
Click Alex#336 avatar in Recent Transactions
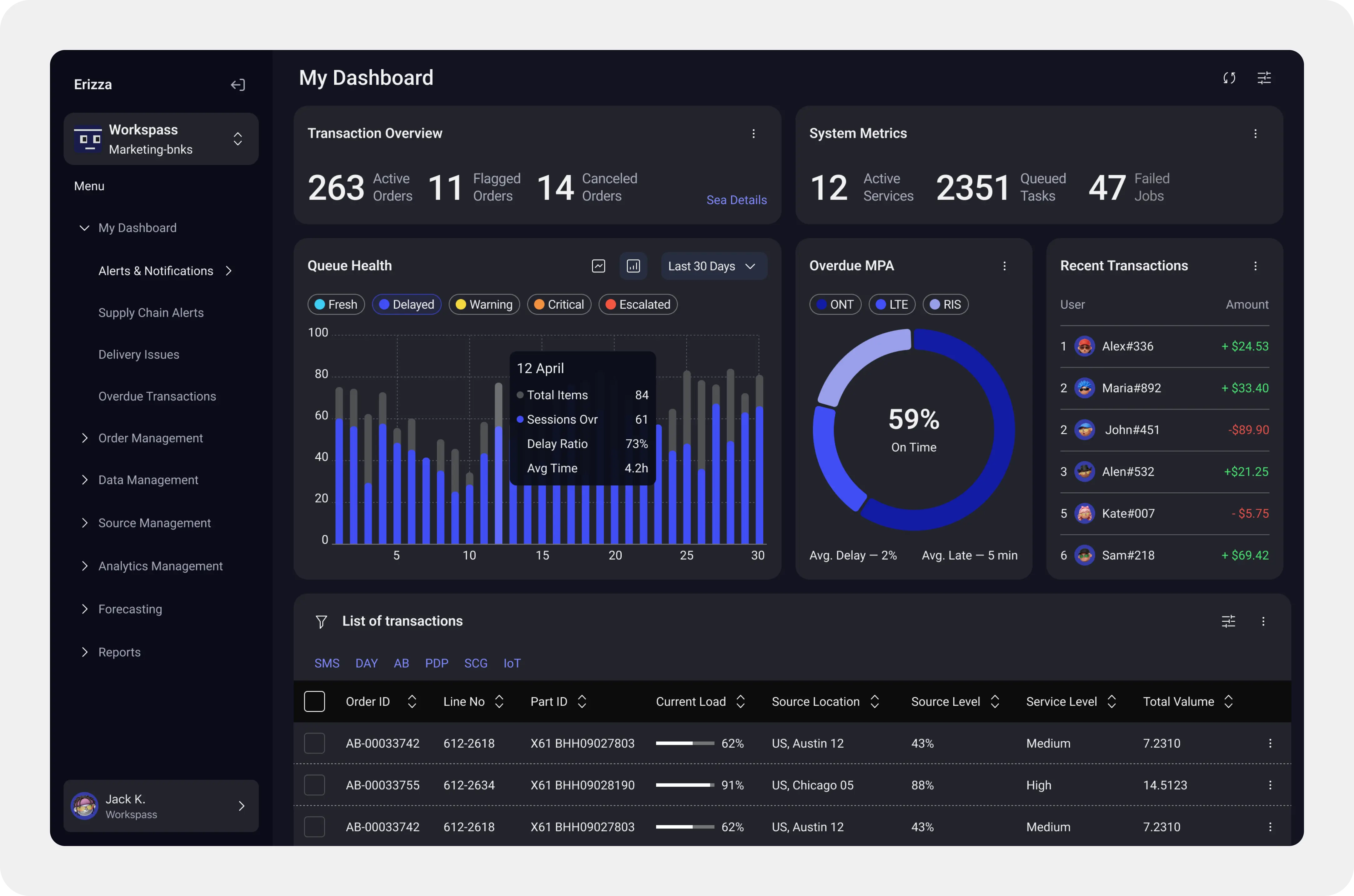tap(1084, 346)
